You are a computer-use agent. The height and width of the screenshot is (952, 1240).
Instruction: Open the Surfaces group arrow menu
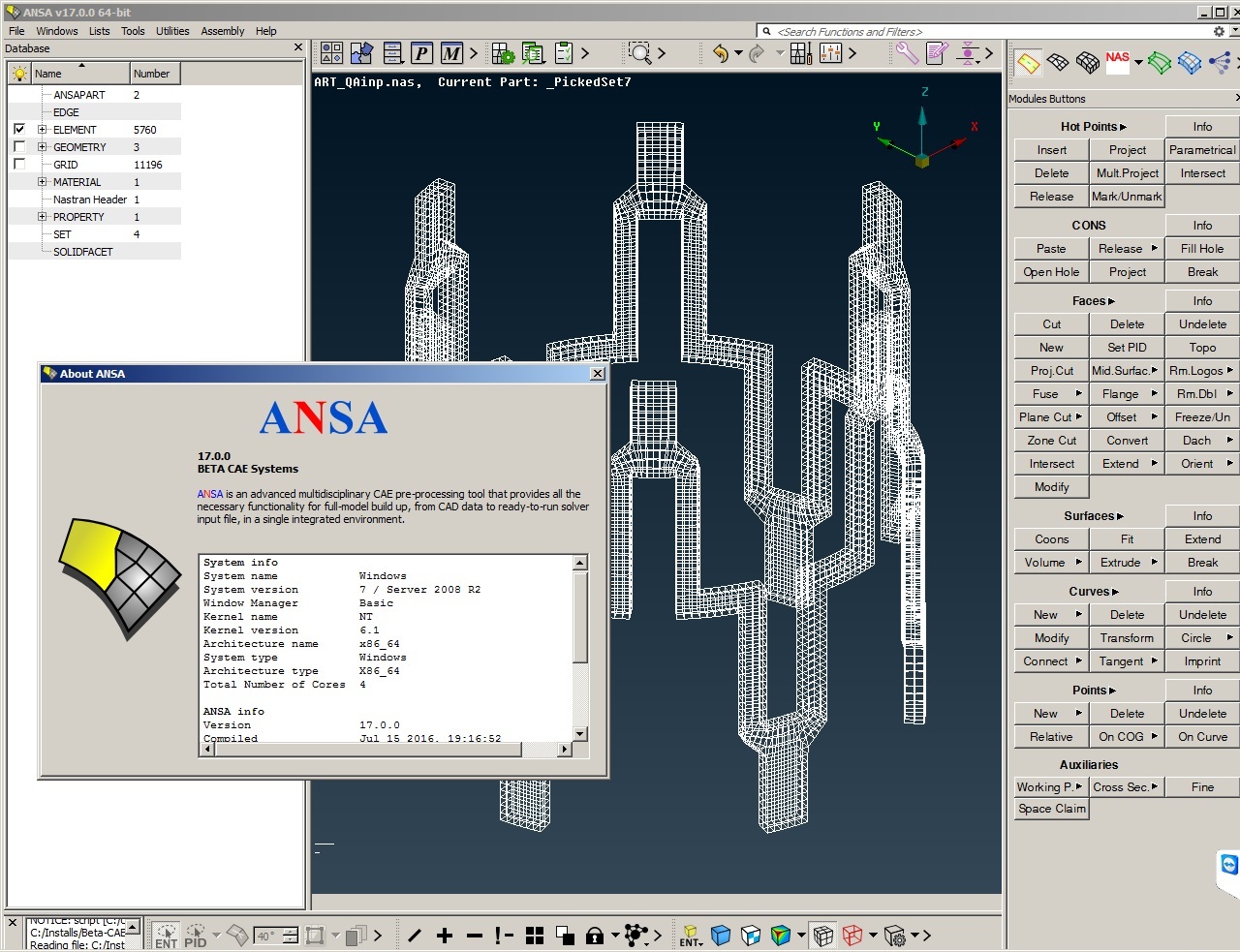click(x=1120, y=516)
